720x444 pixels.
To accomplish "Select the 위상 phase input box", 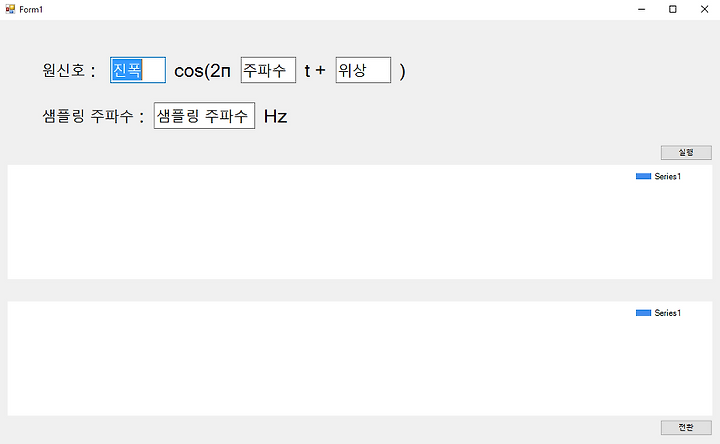I will (363, 70).
